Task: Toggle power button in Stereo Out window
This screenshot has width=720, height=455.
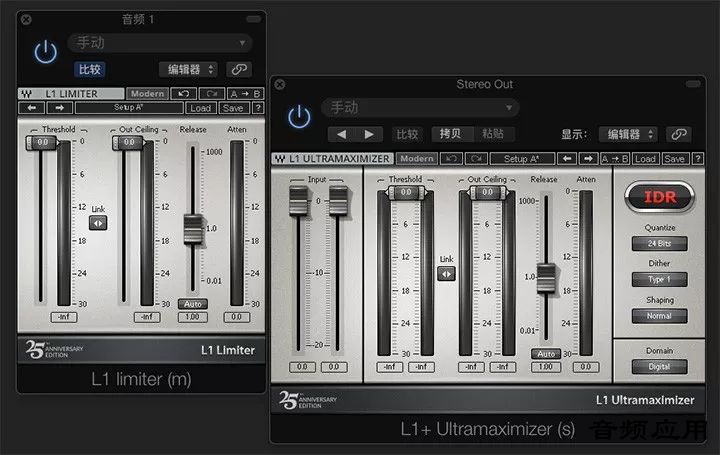Action: [x=299, y=117]
